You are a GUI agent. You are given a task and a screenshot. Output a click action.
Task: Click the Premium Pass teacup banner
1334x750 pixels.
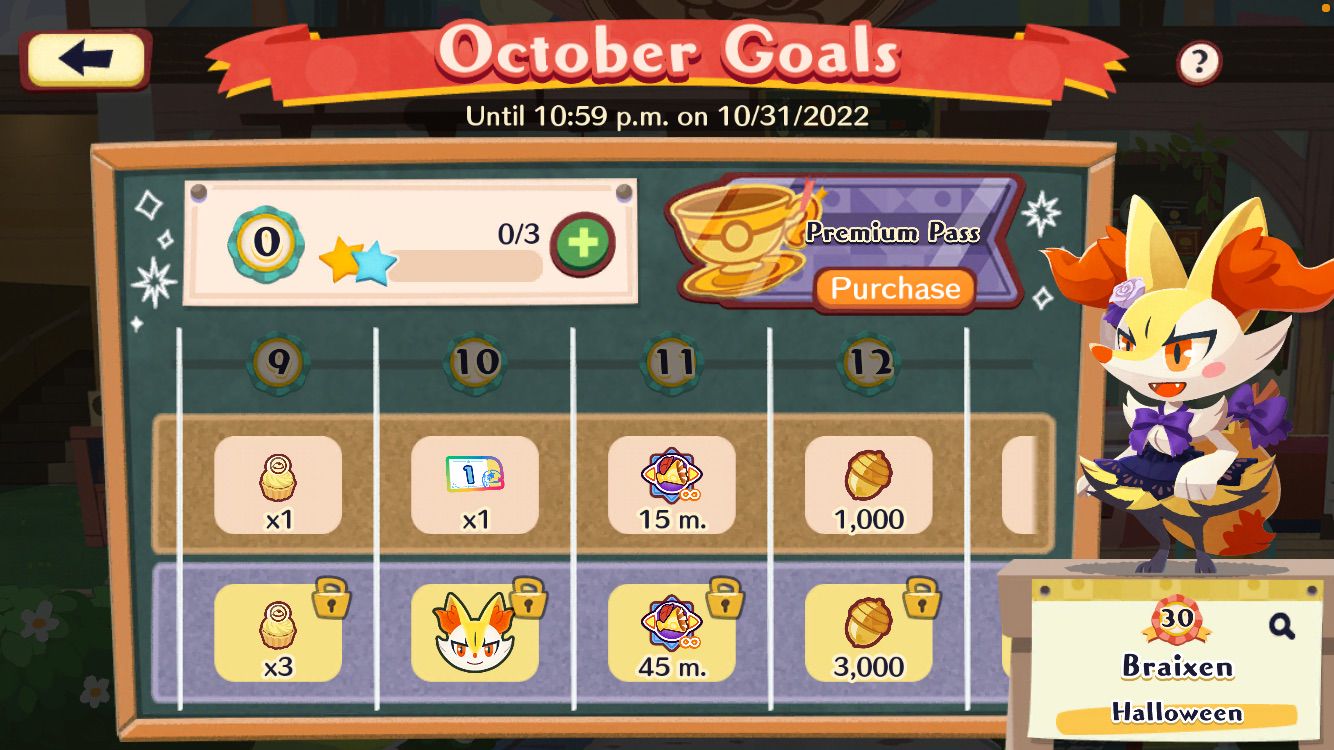(846, 241)
